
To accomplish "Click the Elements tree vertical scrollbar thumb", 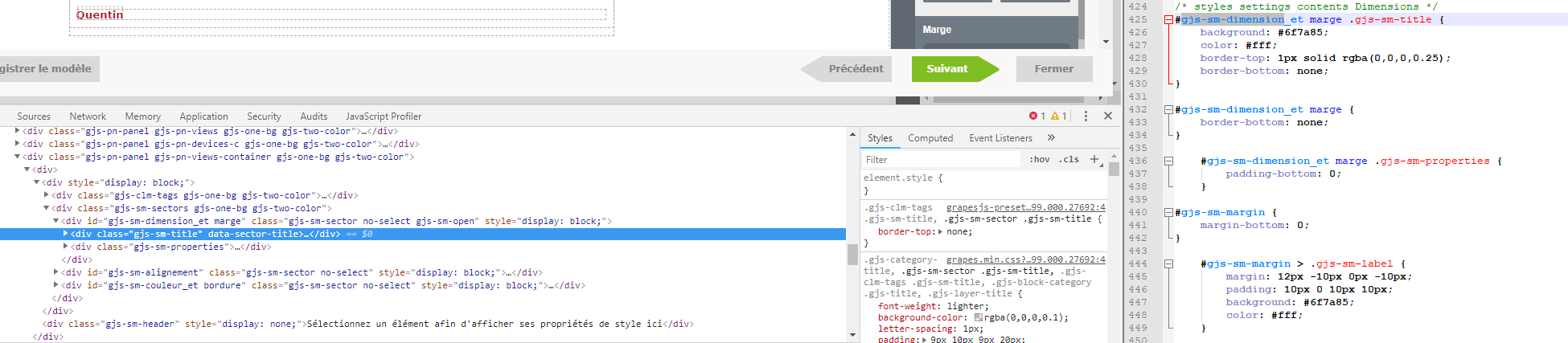I will [x=852, y=254].
